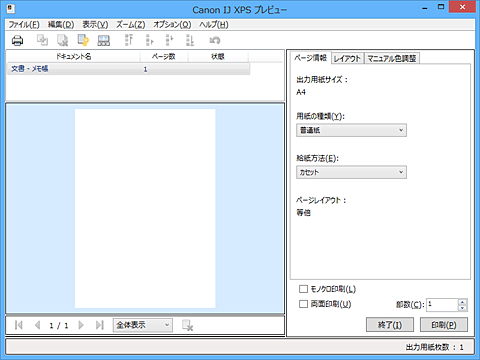The image size is (480, 360).
Task: Click the reset documents toolbar icon
Action: [x=83, y=40]
